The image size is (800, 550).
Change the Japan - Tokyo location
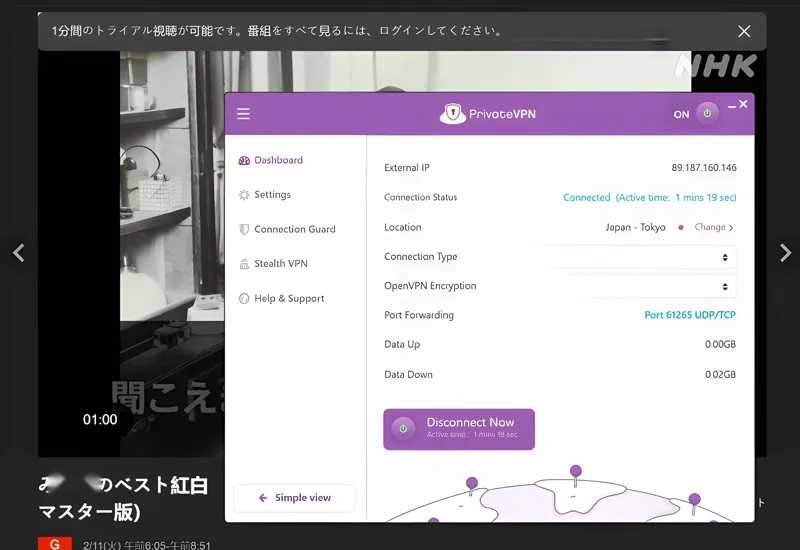pos(714,227)
